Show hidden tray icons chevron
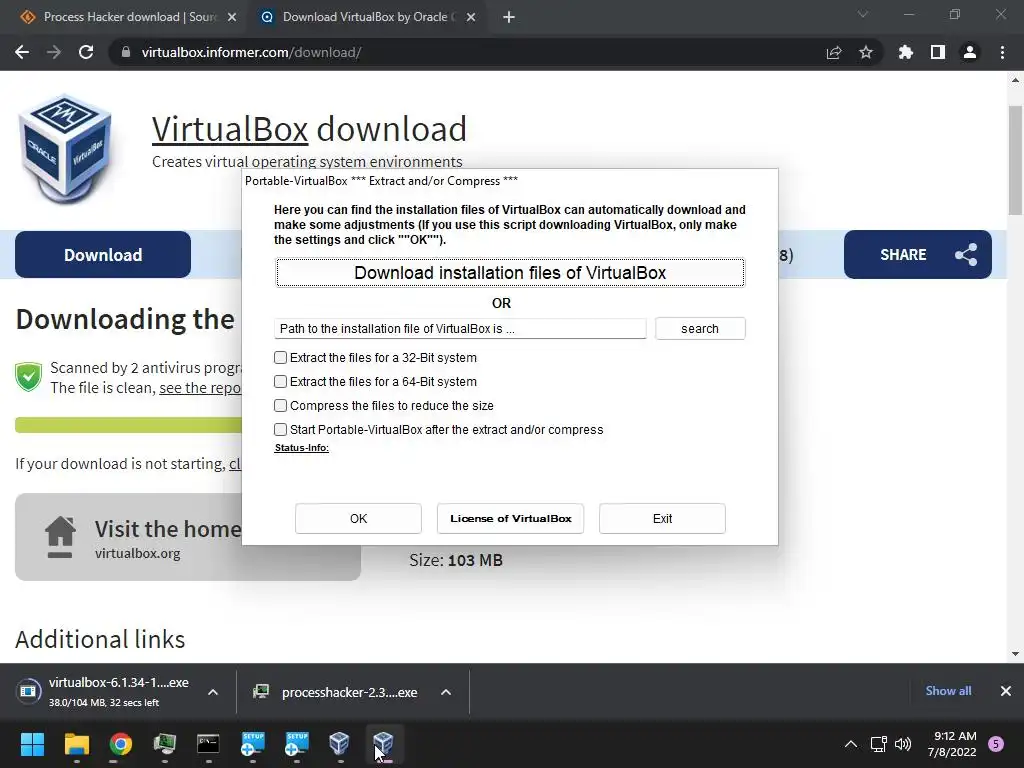1024x768 pixels. click(x=851, y=744)
